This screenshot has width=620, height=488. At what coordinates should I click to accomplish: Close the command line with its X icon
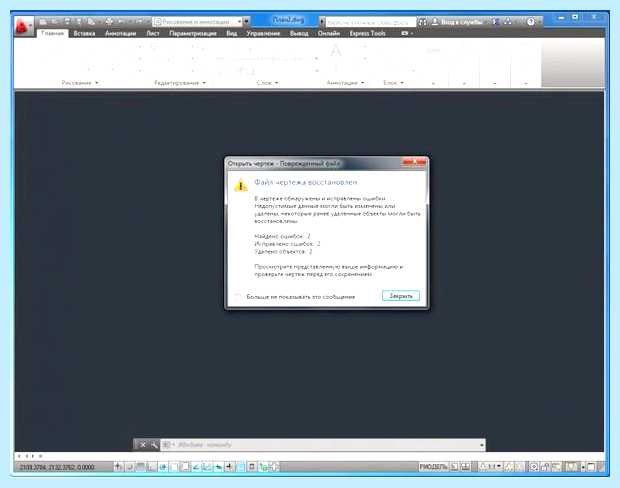143,445
